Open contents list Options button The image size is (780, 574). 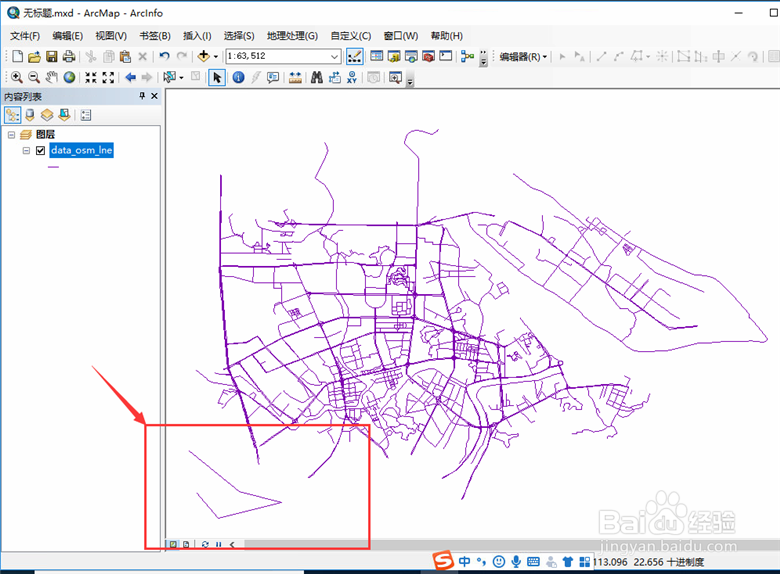coord(86,115)
